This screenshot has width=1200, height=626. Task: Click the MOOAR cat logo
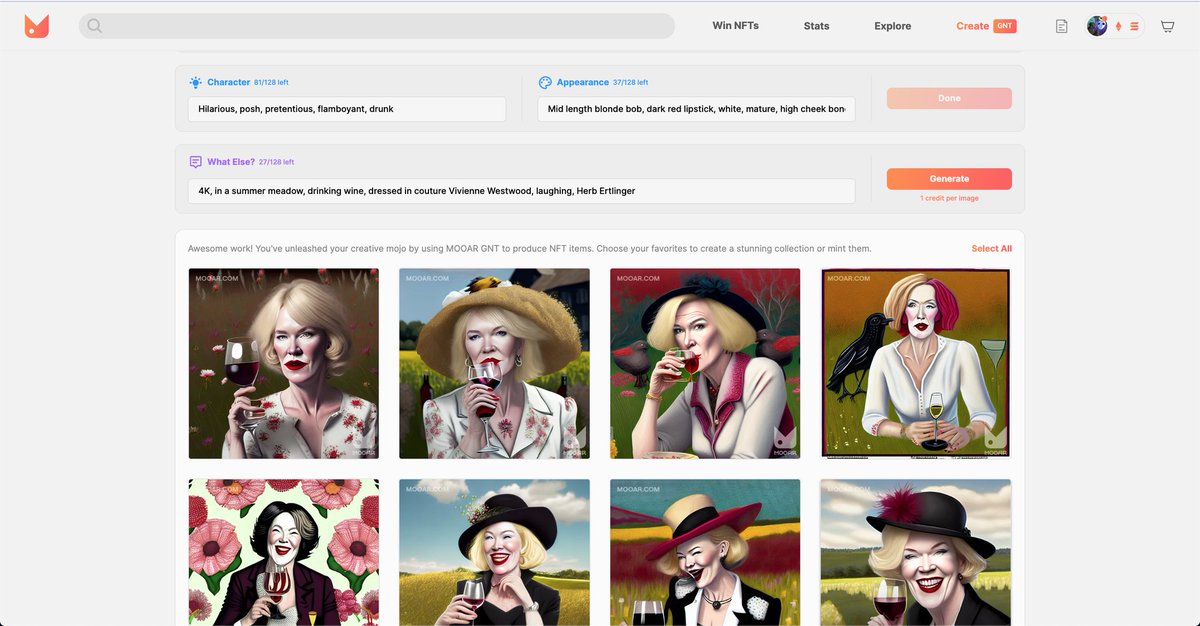pos(37,26)
